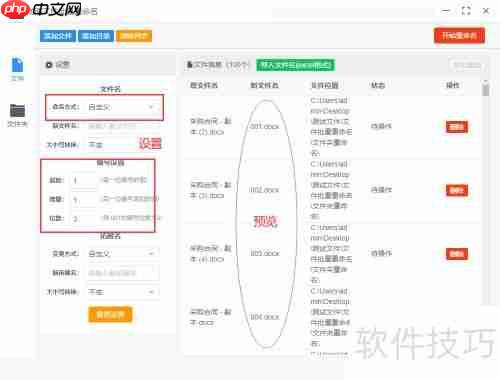Delete the row renamed to 001.docx

[457, 127]
